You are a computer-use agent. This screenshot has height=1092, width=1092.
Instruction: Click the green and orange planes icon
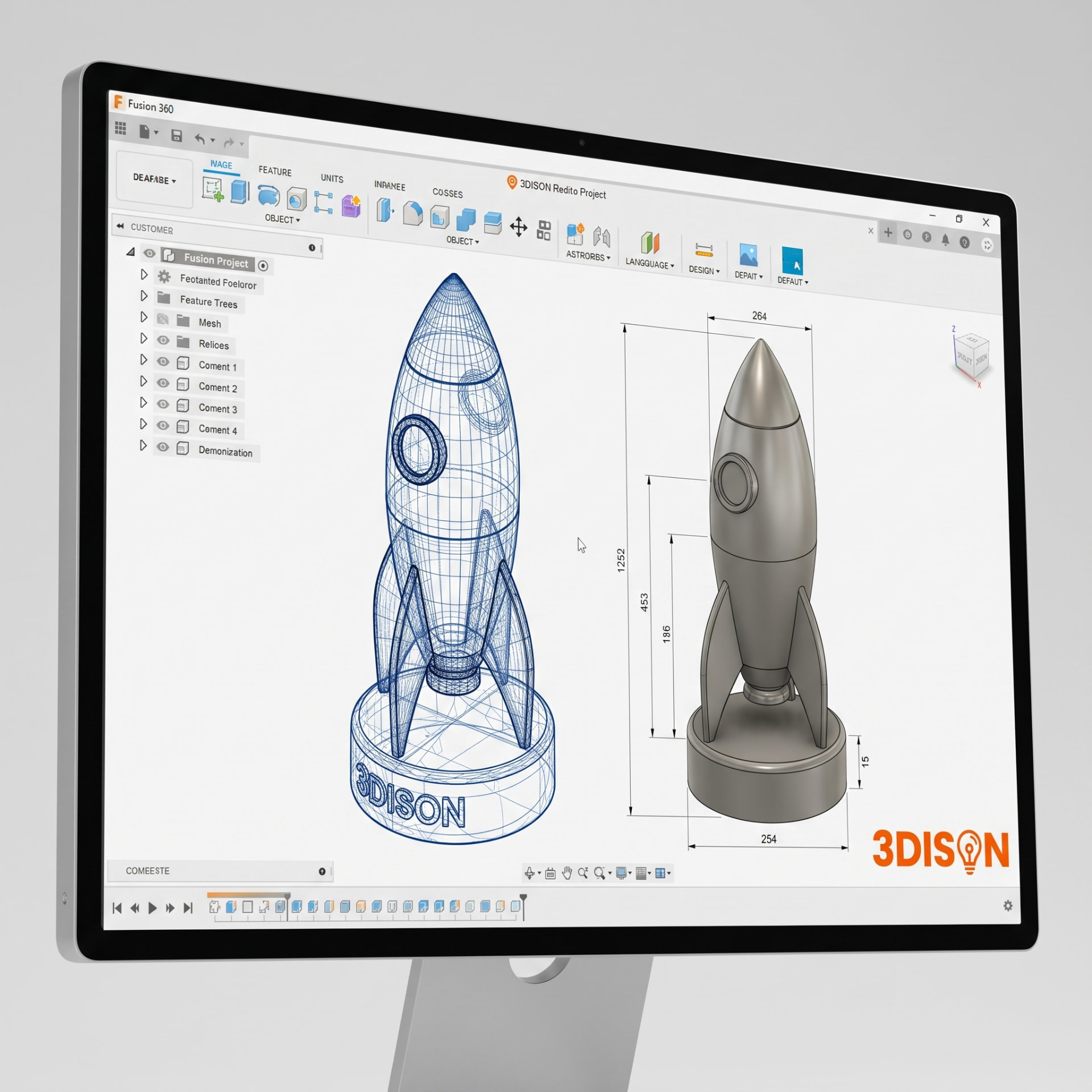click(650, 243)
